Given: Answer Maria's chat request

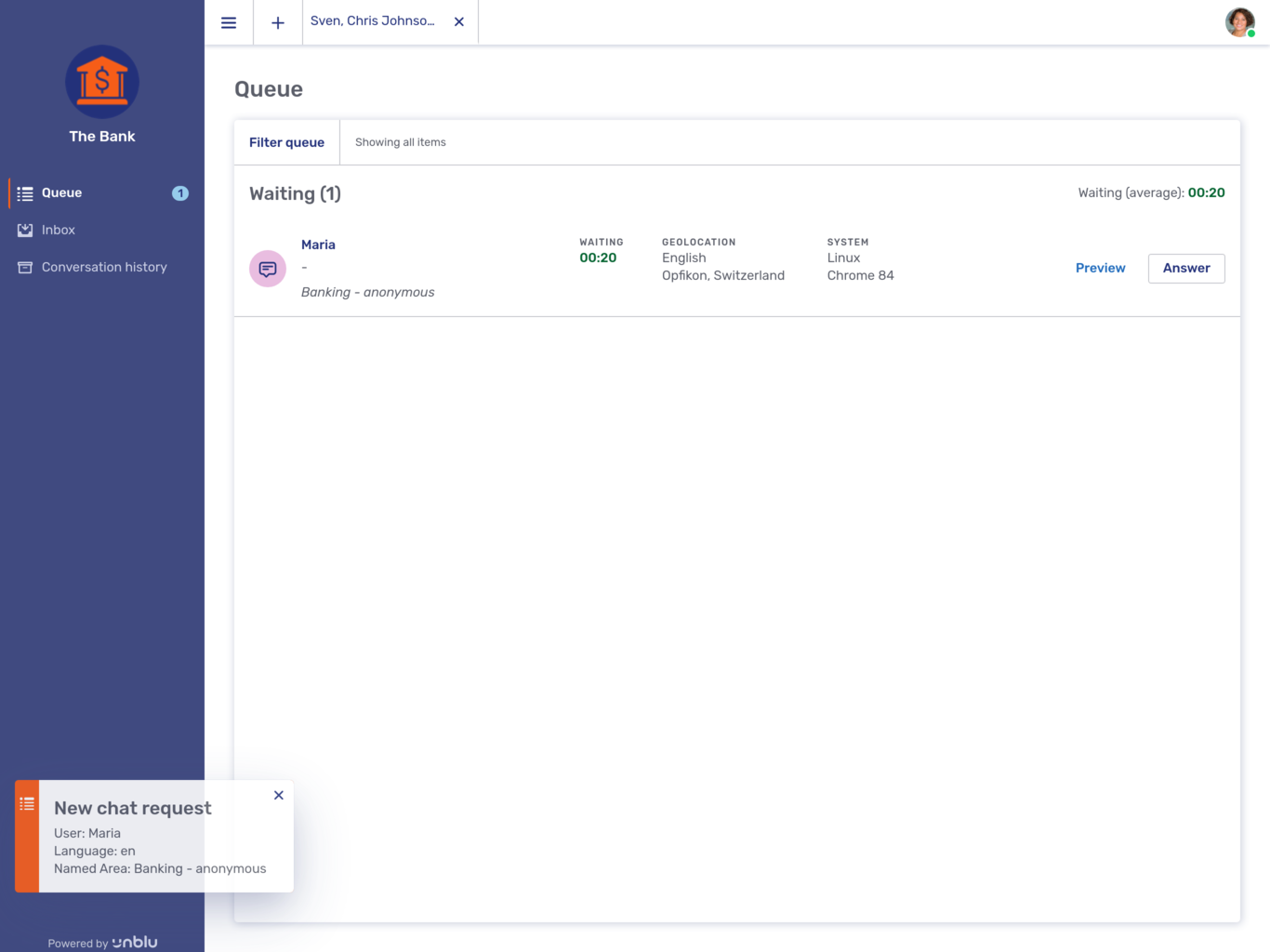Looking at the screenshot, I should [x=1186, y=268].
